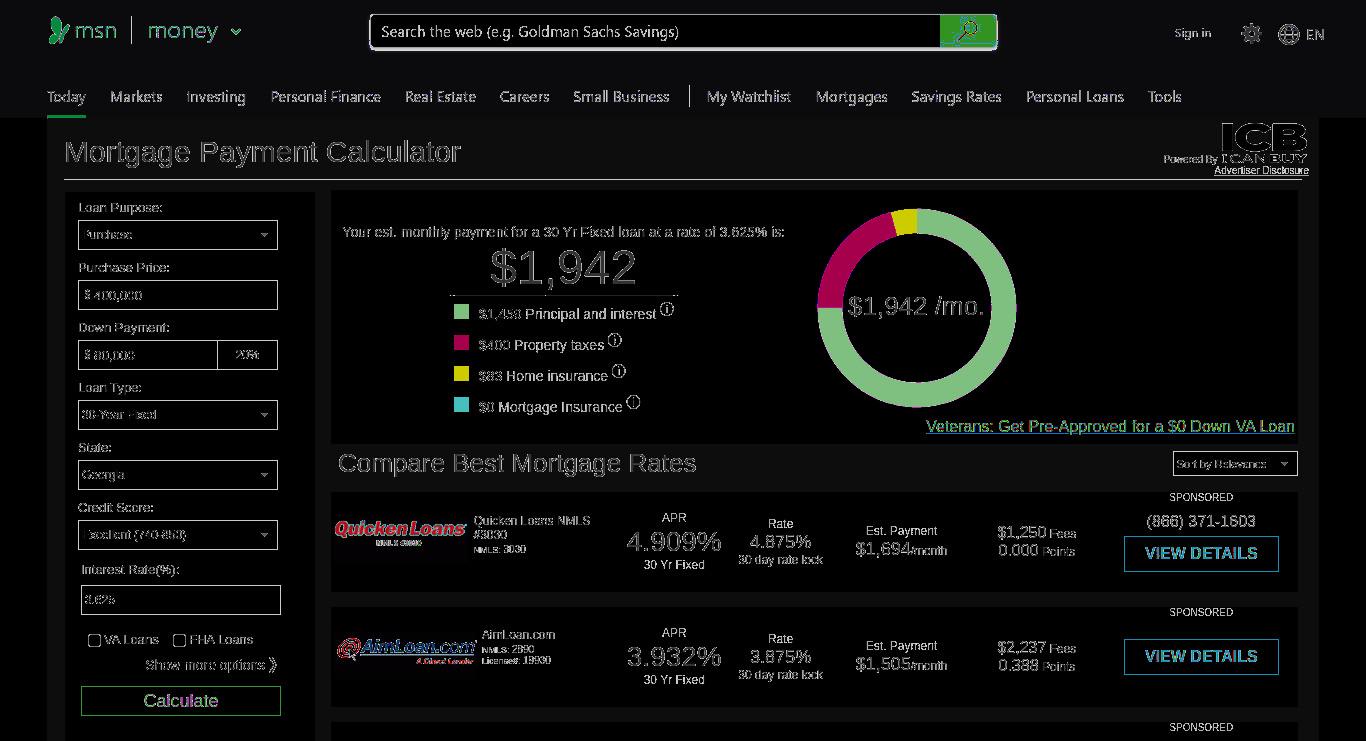Open the Advertiser Disclosure link

(x=1261, y=170)
